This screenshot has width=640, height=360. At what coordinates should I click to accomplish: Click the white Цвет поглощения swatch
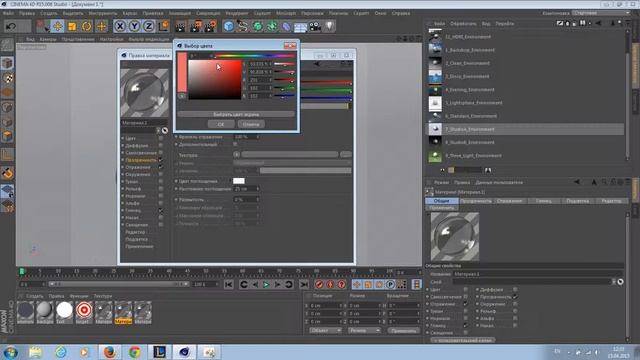[239, 181]
